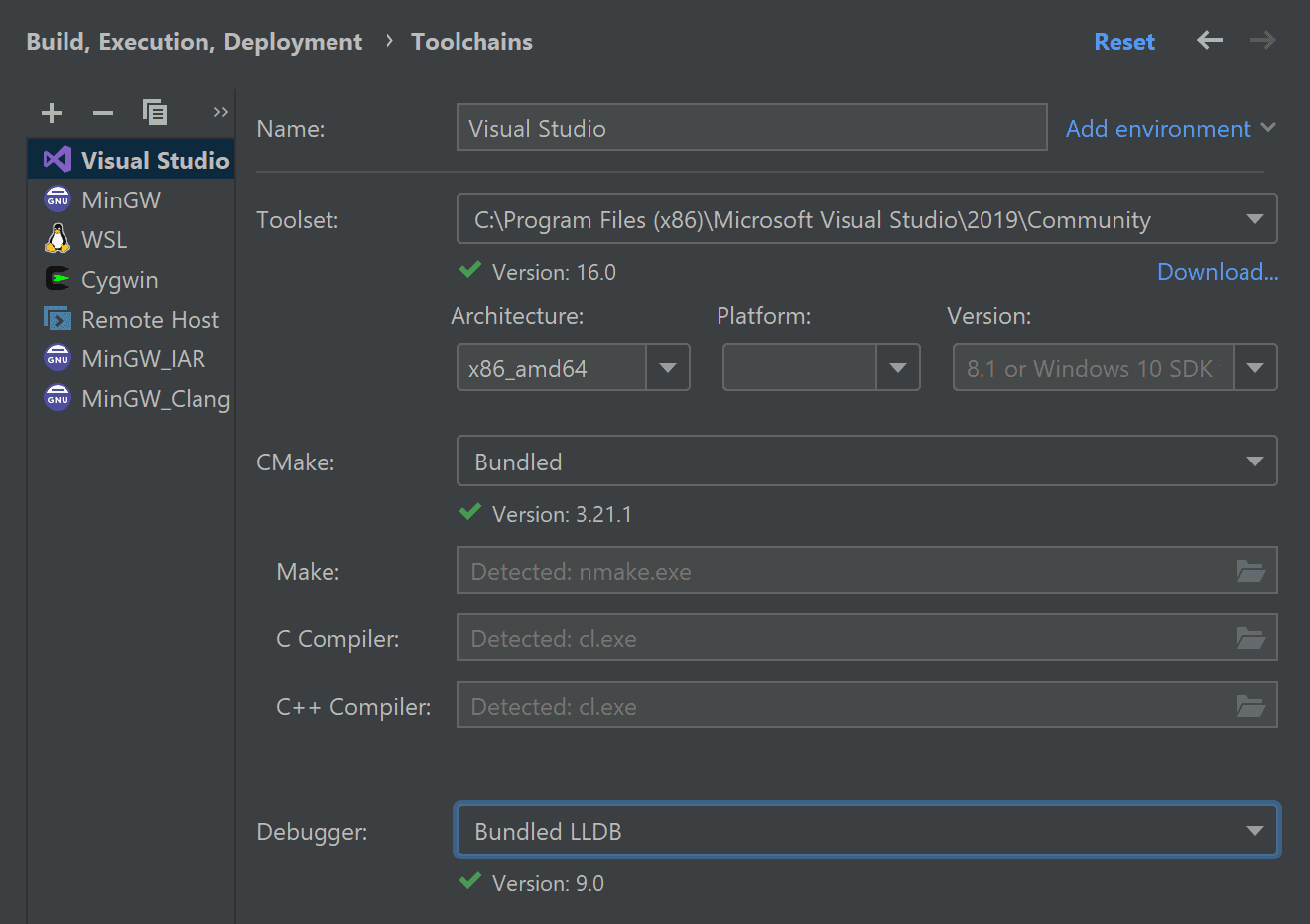
Task: Browse for the C Compiler executable
Action: coord(1250,637)
